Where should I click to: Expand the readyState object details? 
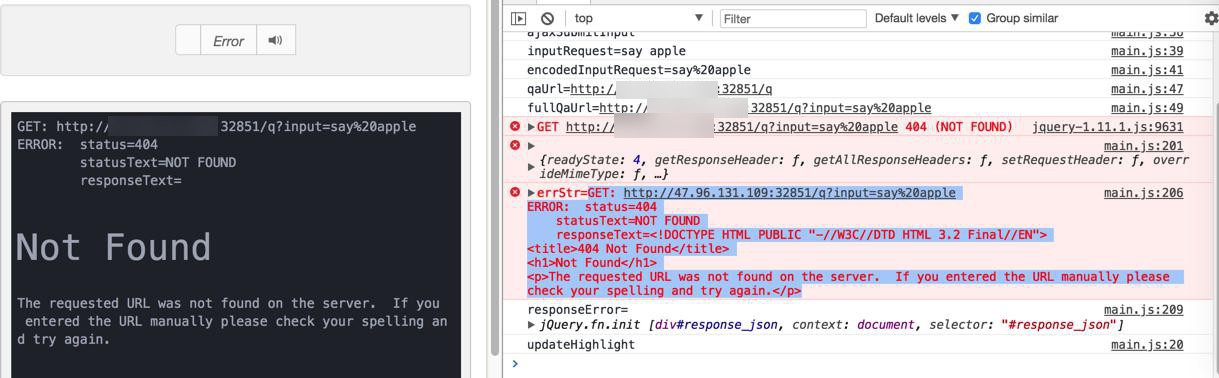pyautogui.click(x=532, y=167)
